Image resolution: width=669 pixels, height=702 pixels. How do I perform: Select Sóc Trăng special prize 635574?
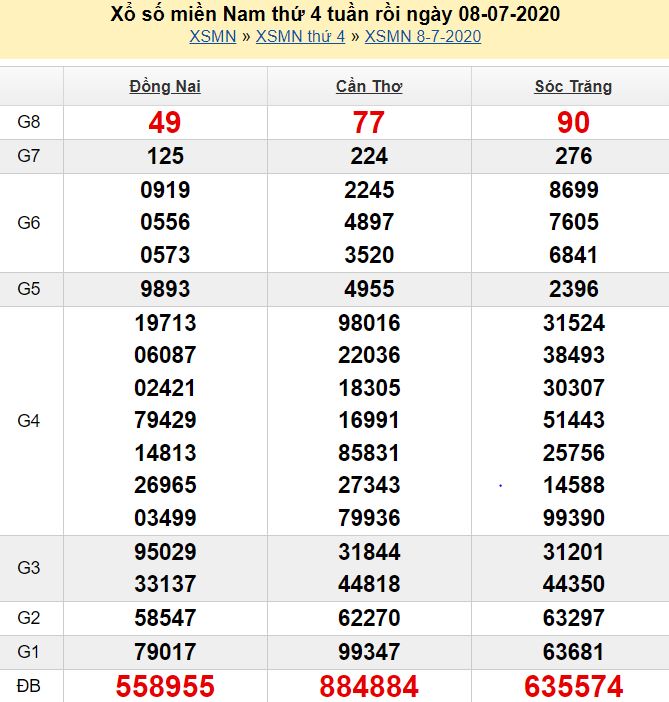pyautogui.click(x=574, y=686)
